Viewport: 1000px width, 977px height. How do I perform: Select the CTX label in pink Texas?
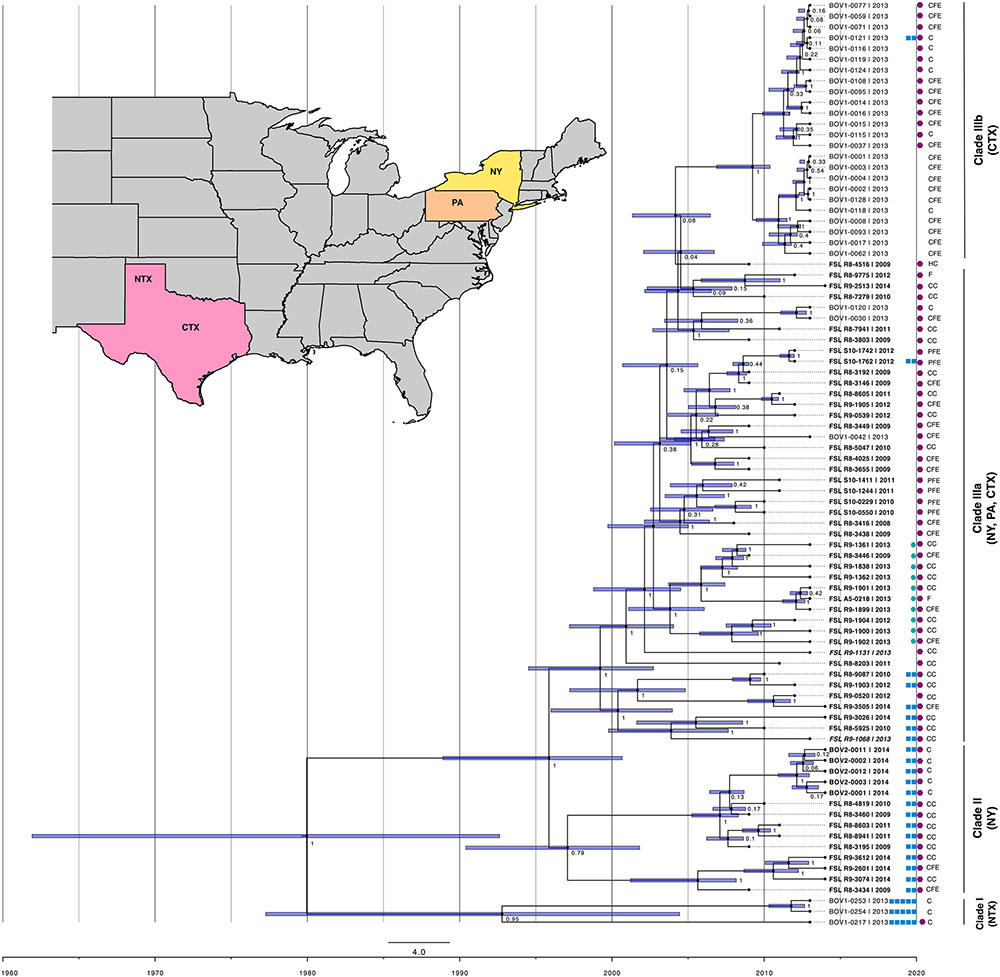(x=191, y=327)
